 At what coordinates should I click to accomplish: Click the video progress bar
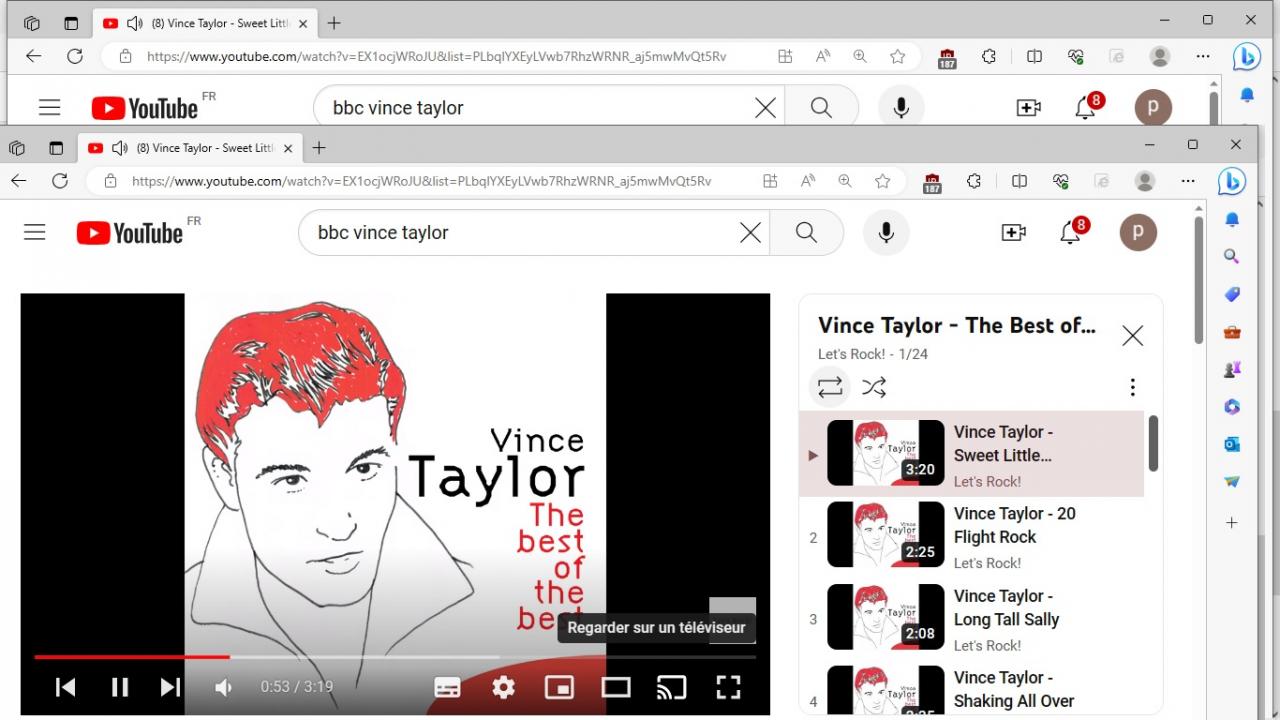point(395,657)
